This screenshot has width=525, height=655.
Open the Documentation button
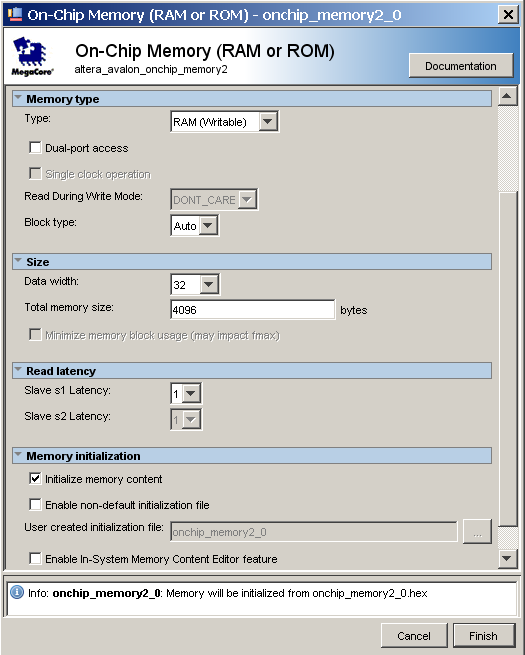[461, 66]
